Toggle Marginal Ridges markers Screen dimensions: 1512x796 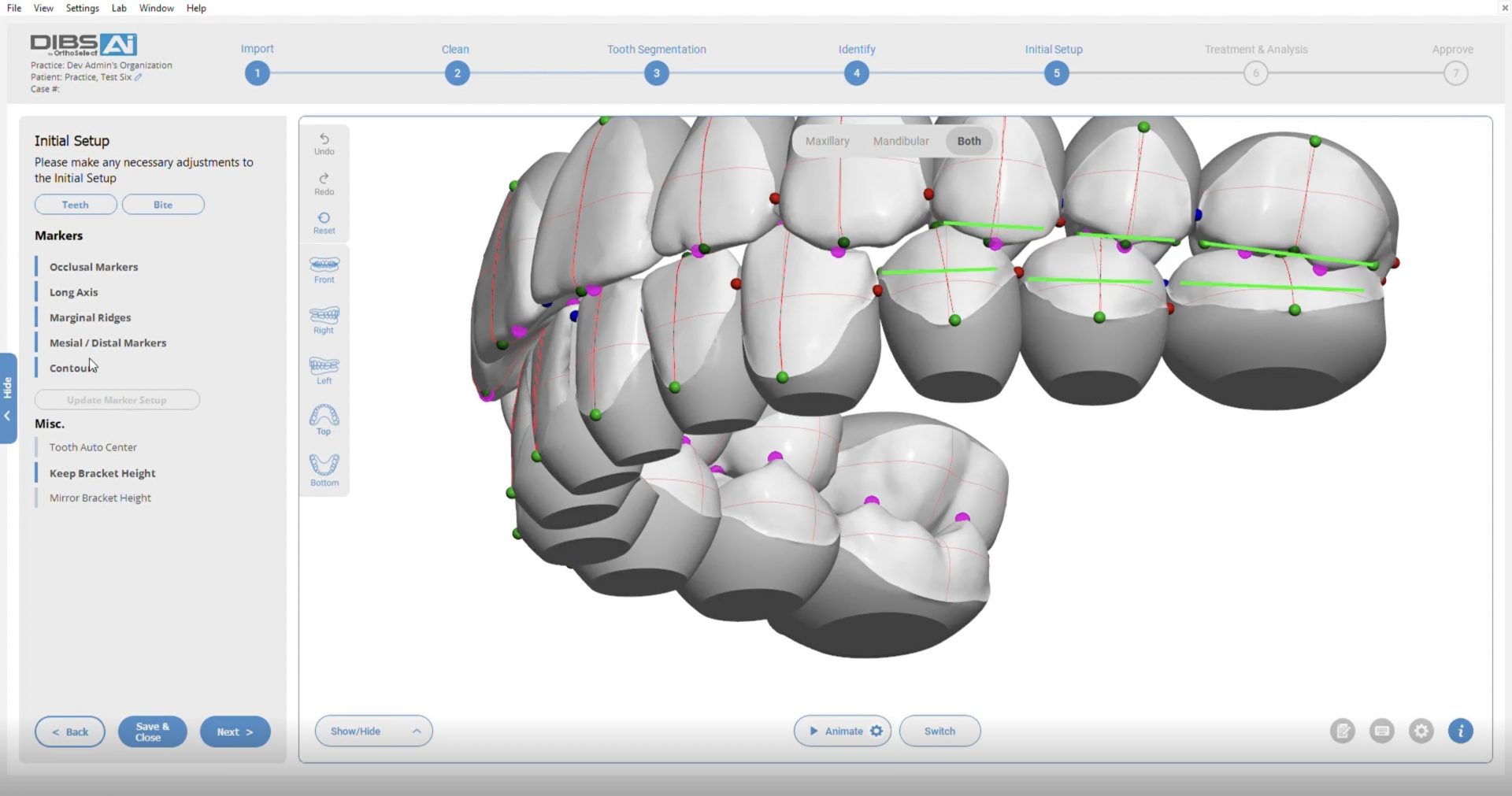[x=90, y=317]
